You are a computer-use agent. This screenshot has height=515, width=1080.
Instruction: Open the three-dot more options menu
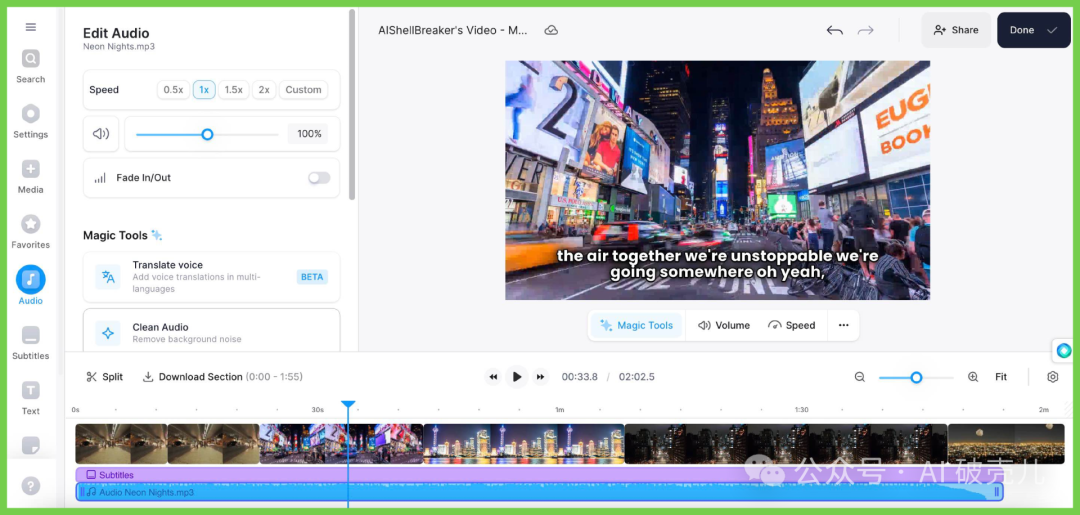pos(843,325)
